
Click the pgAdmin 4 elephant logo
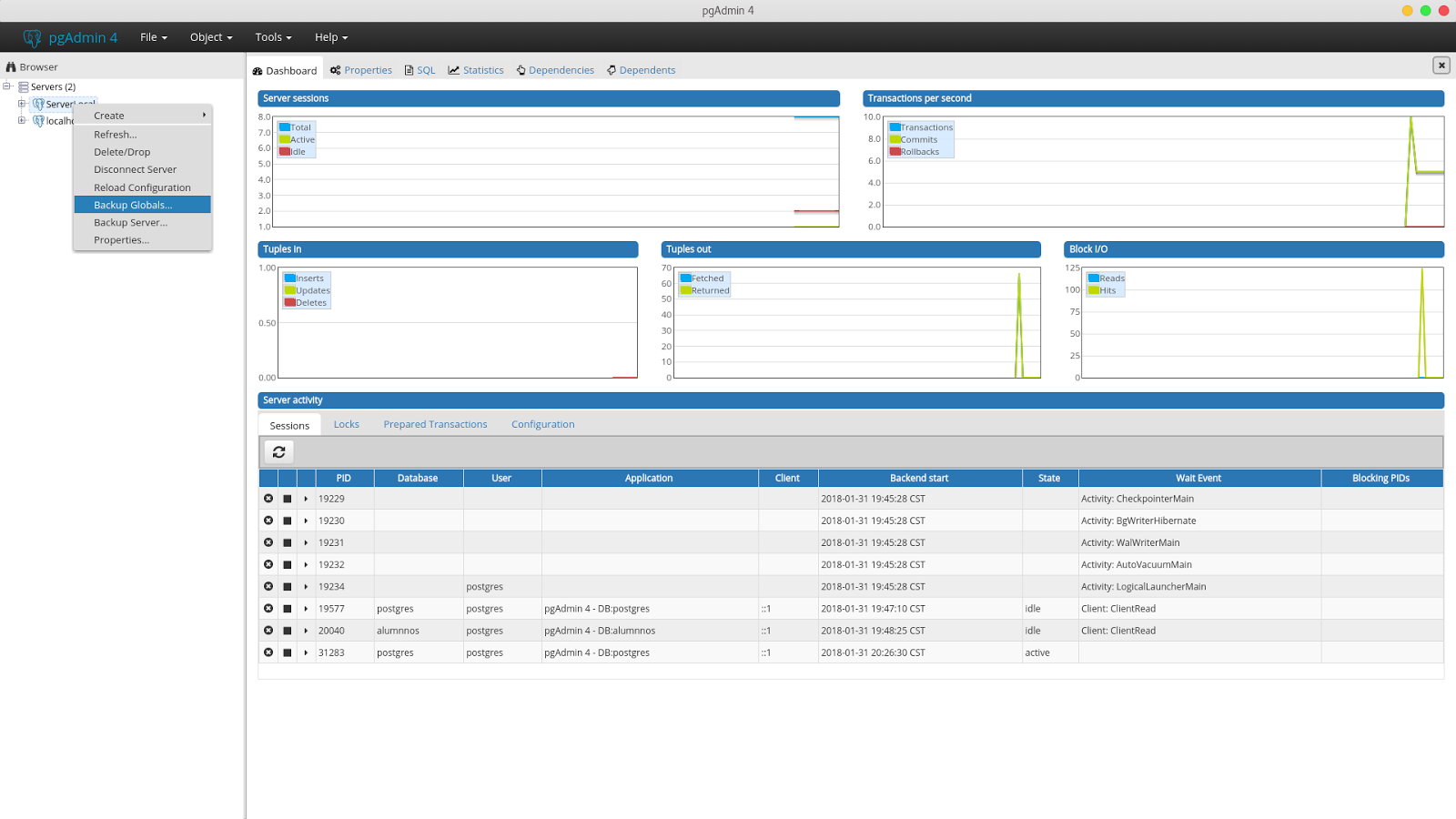click(x=33, y=37)
